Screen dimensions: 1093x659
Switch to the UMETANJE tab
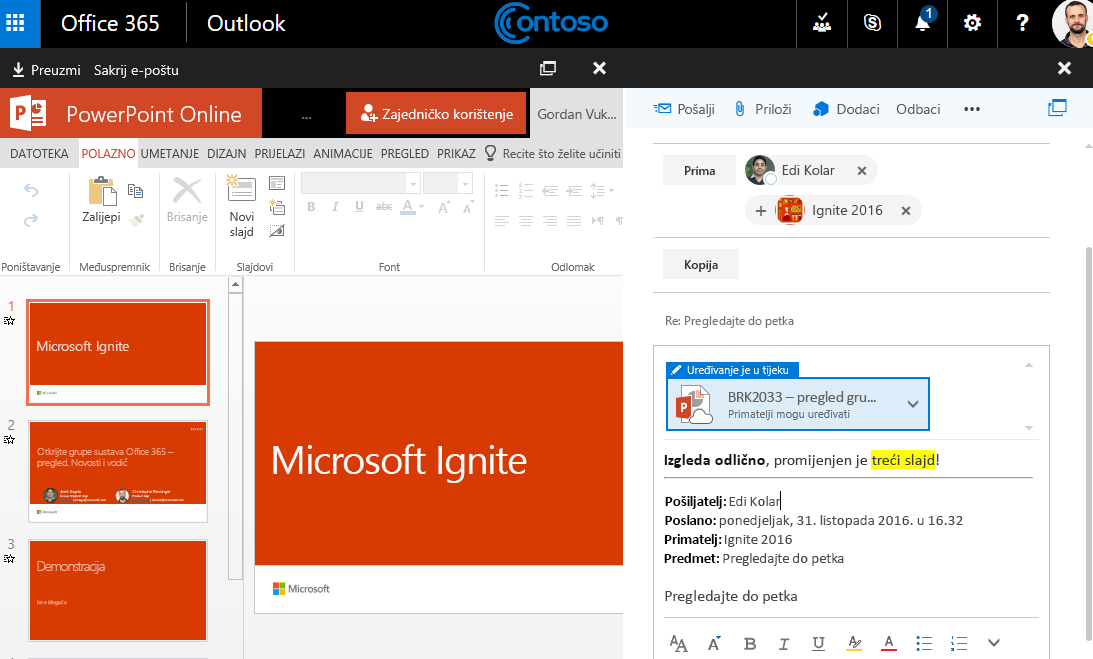[x=169, y=153]
